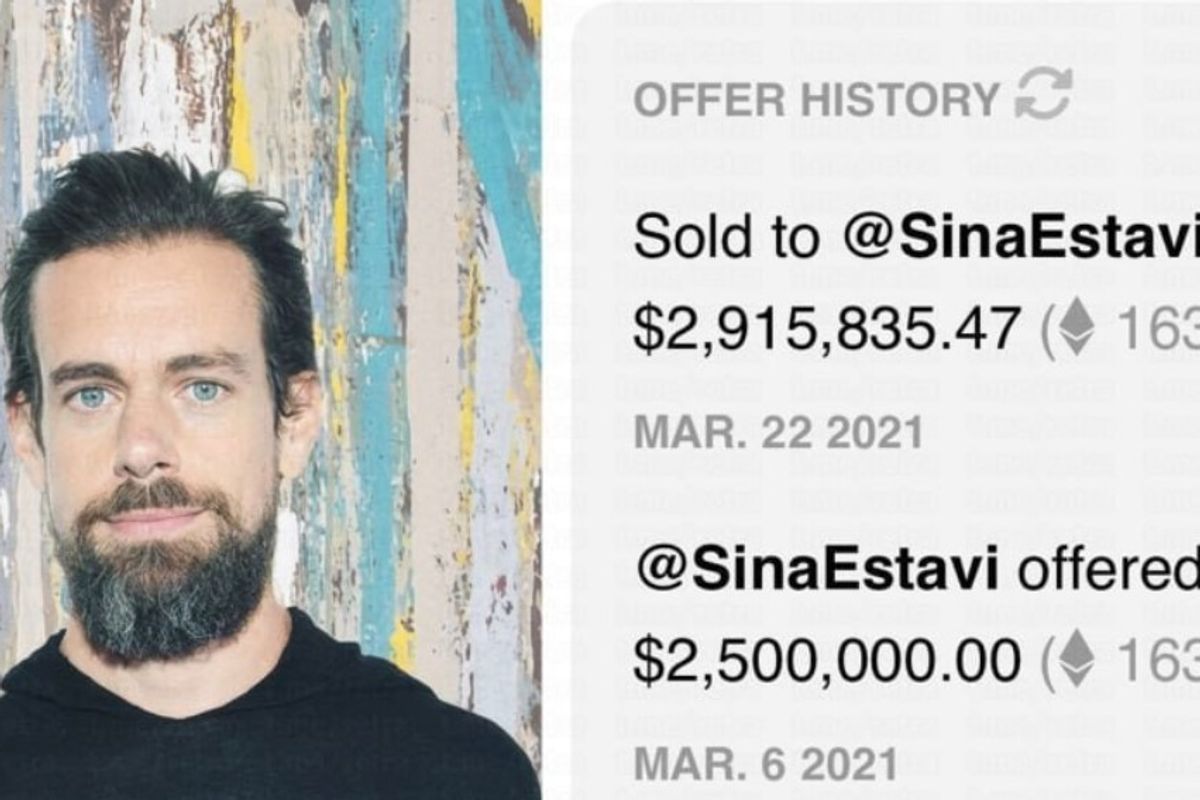Select the $2,915,835.47 sale price
Screen dimensions: 1200x800
point(827,330)
